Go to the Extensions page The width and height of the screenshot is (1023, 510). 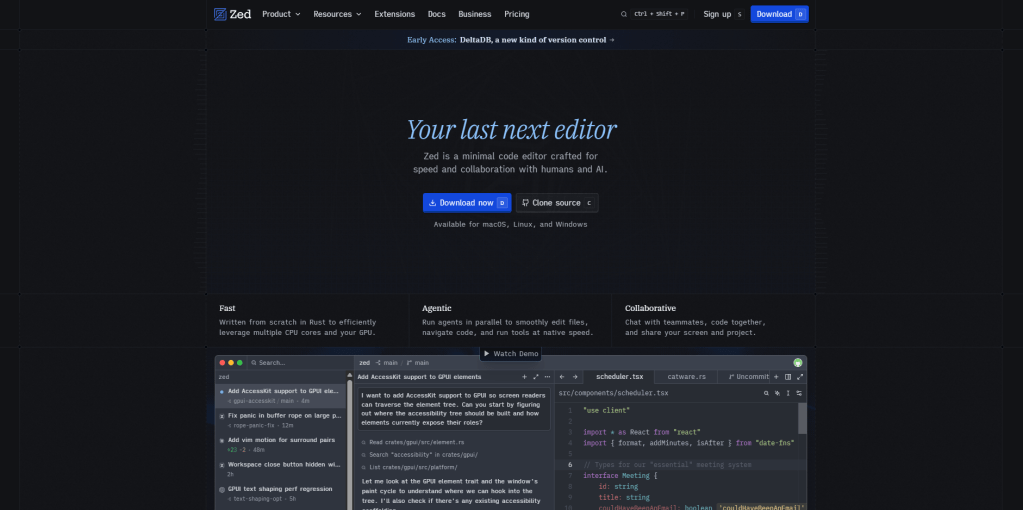pos(394,14)
